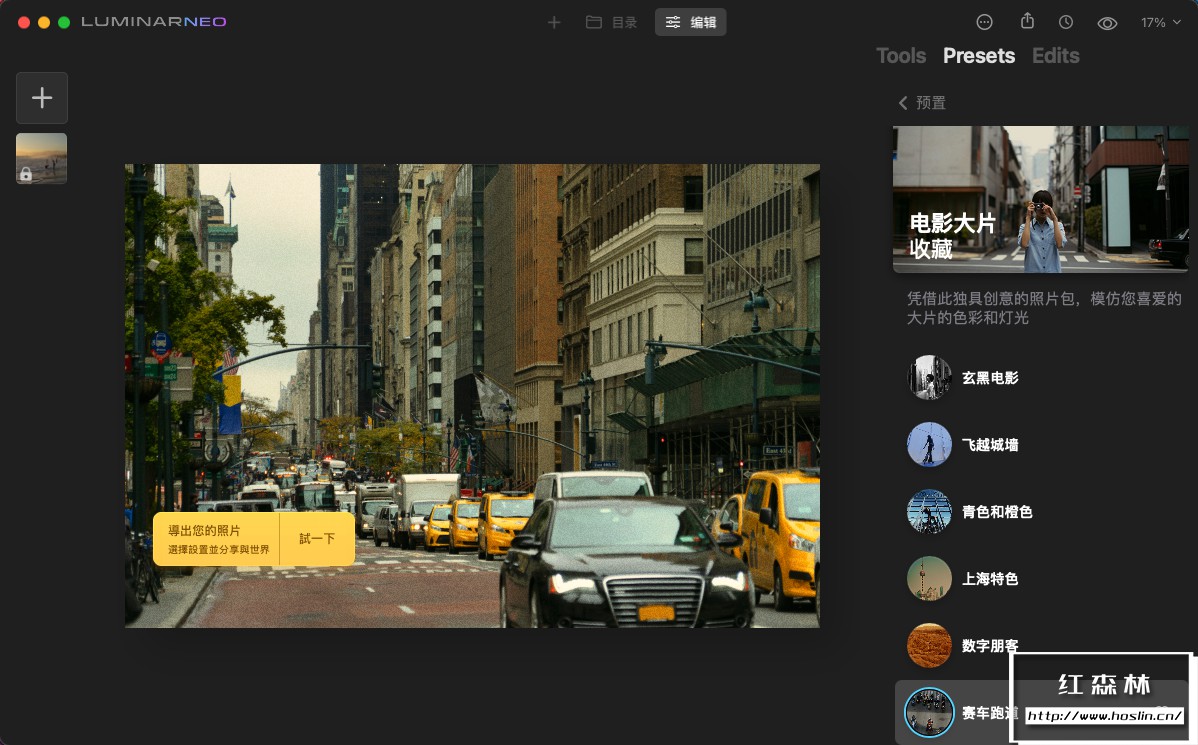Viewport: 1198px width, 745px height.
Task: Click the share export icon
Action: click(x=1027, y=22)
